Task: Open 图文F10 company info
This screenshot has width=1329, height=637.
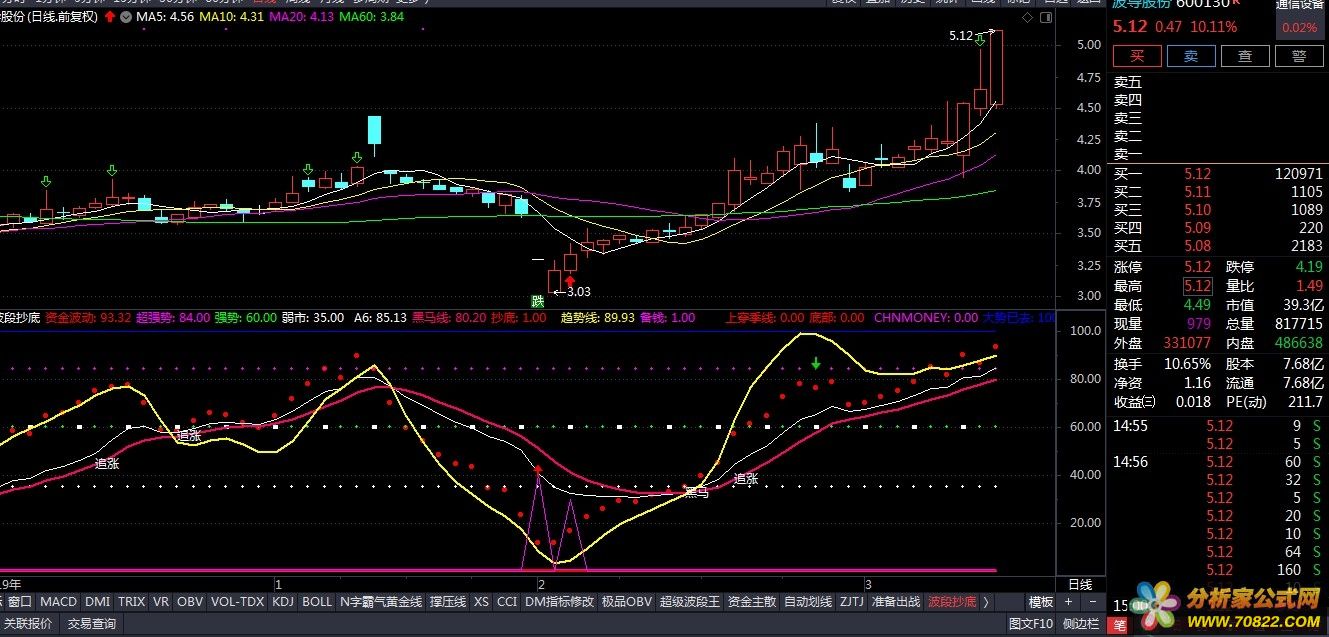Action: (x=1031, y=624)
